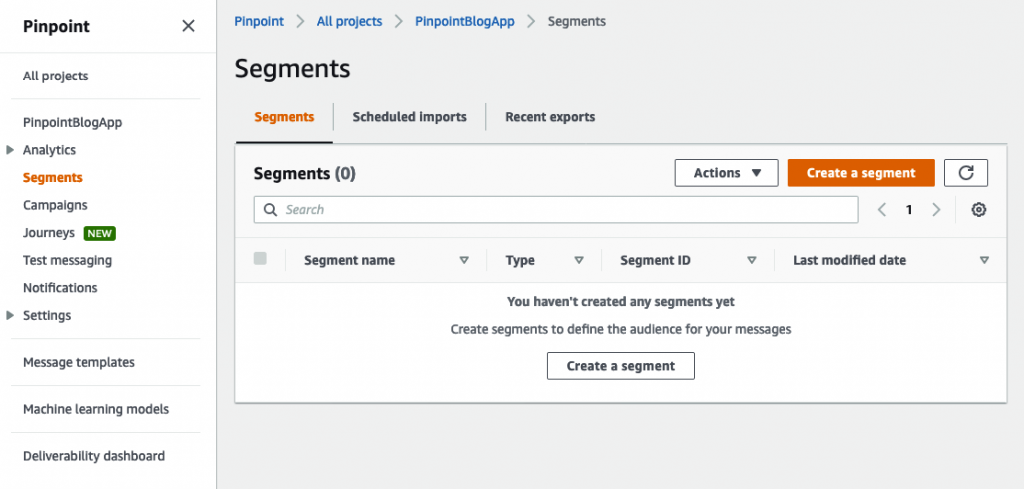The image size is (1024, 489).
Task: Click the white Create a segment button
Action: pos(620,366)
